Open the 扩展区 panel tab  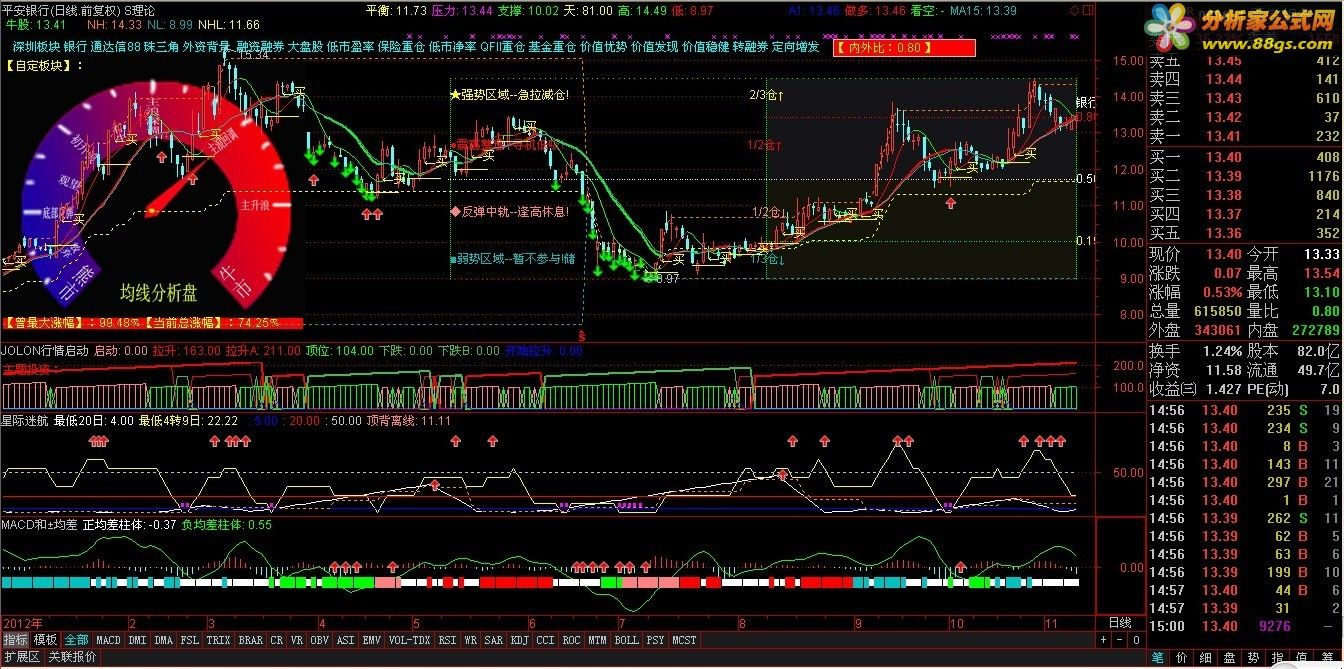click(x=22, y=657)
